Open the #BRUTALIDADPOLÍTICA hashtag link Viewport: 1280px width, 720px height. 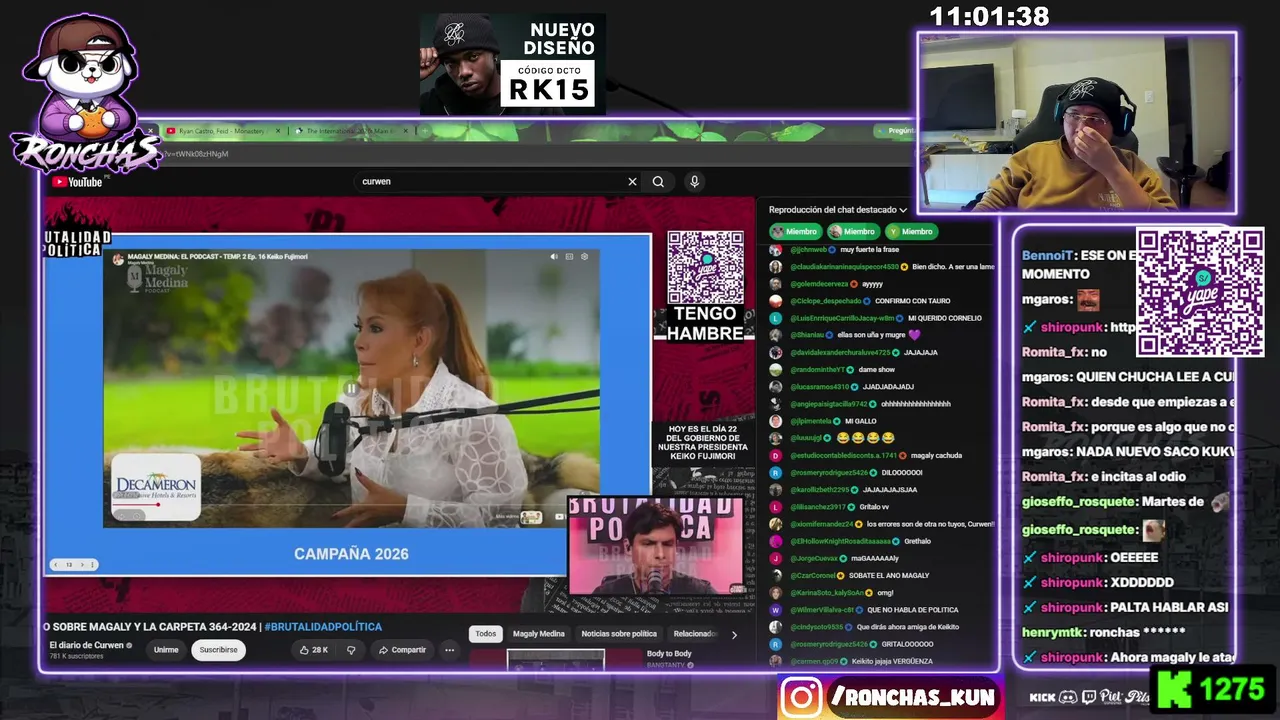[323, 627]
